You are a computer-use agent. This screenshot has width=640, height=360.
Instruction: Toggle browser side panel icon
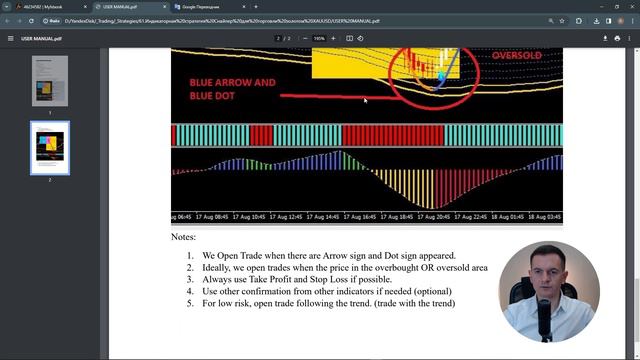609,21
